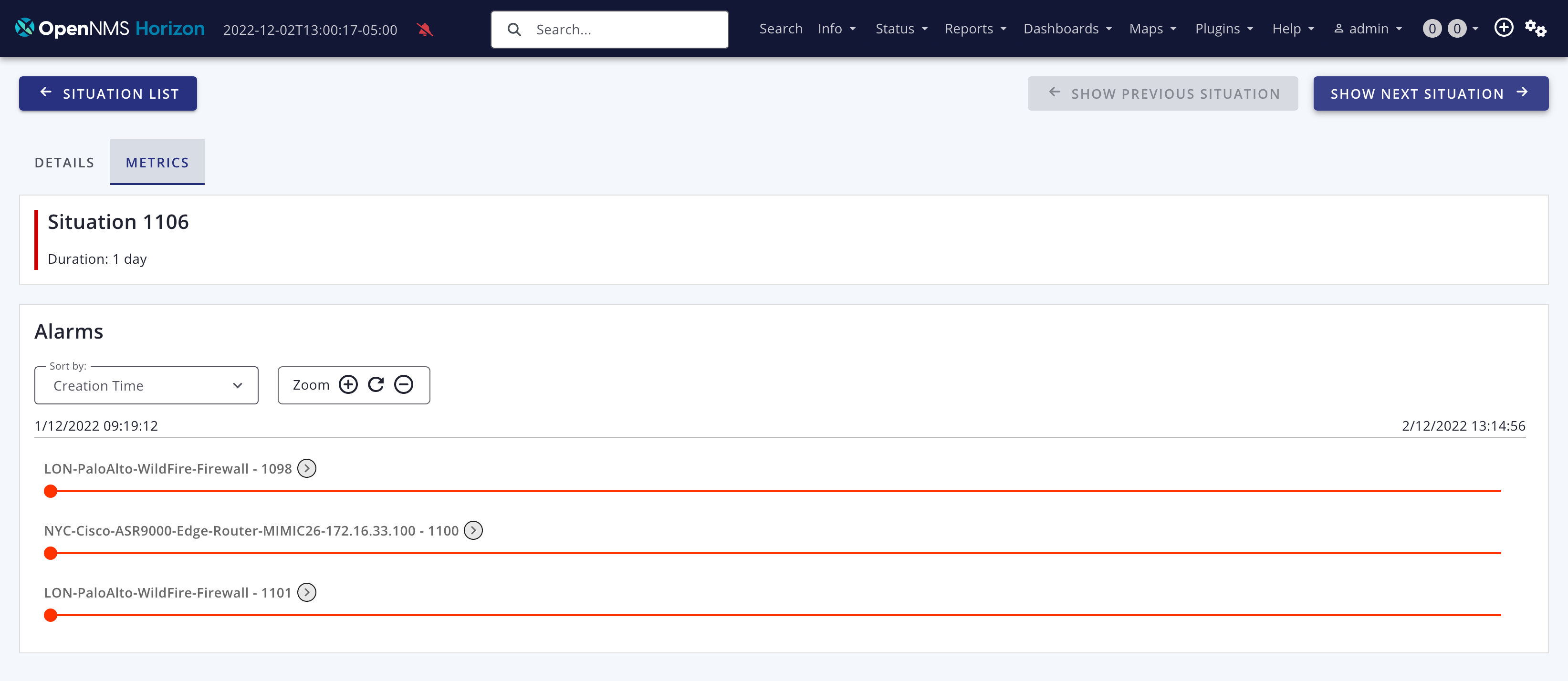Click the Zoom out minus icon
This screenshot has width=1568, height=681.
point(404,385)
